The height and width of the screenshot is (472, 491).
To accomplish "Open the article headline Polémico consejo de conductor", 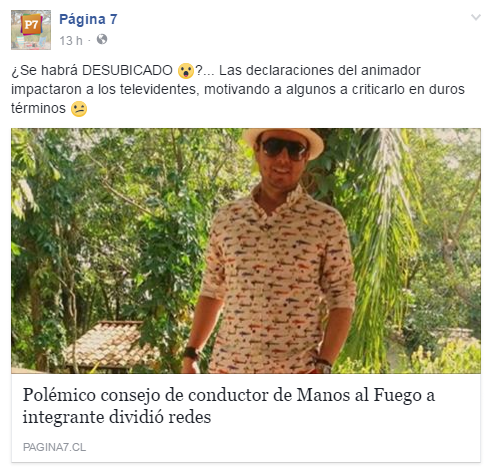I will click(229, 406).
